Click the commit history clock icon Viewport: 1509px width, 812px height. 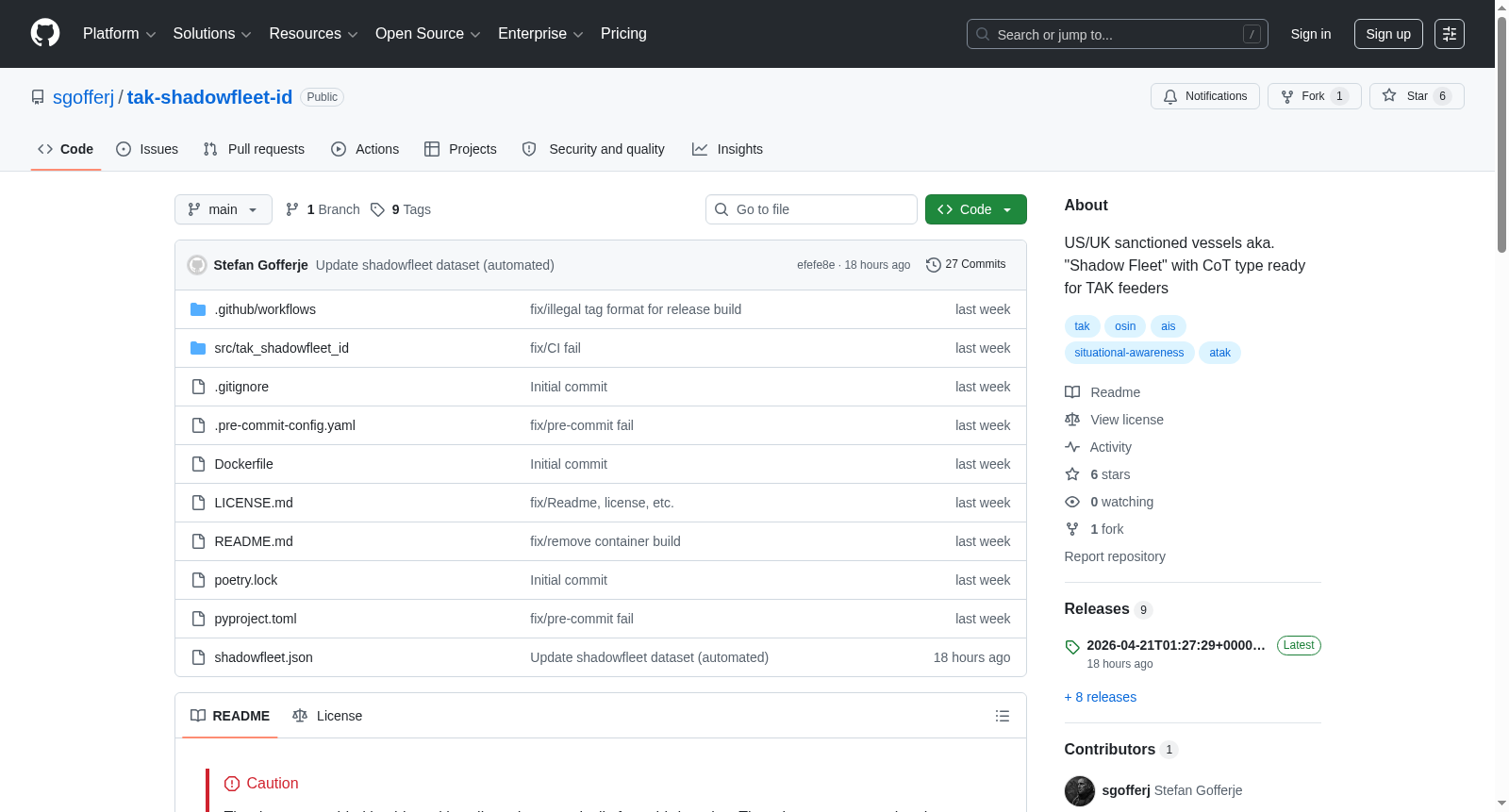934,265
